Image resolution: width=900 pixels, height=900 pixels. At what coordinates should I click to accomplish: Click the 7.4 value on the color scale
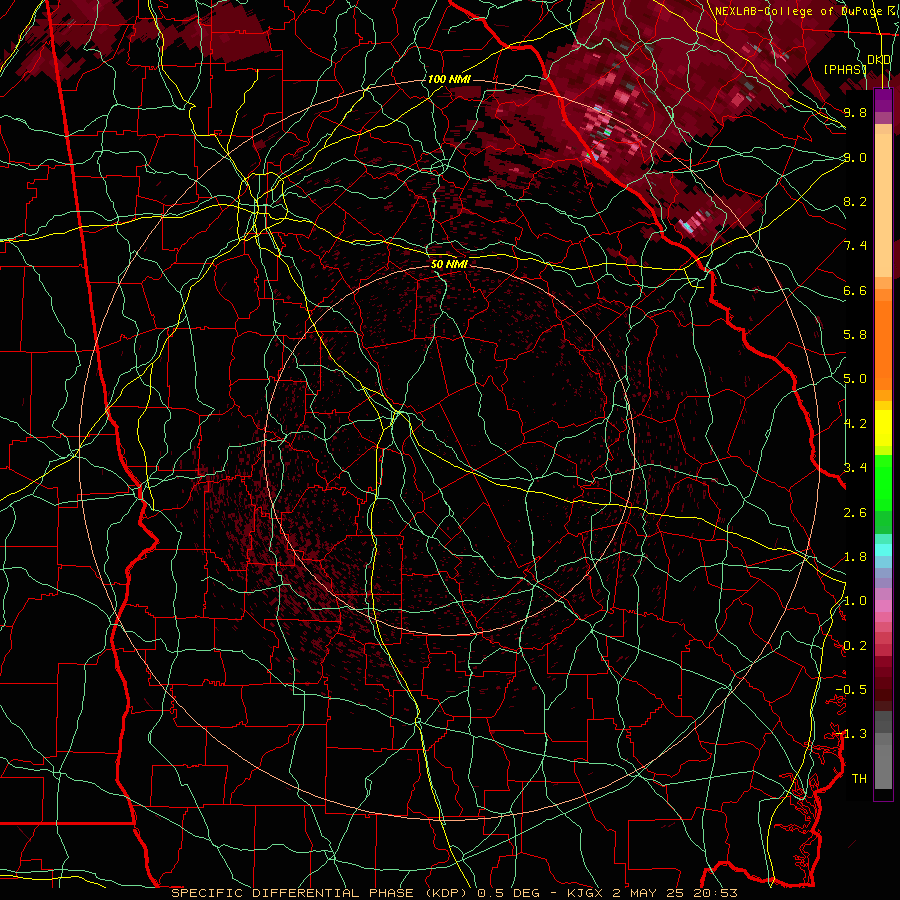point(855,246)
